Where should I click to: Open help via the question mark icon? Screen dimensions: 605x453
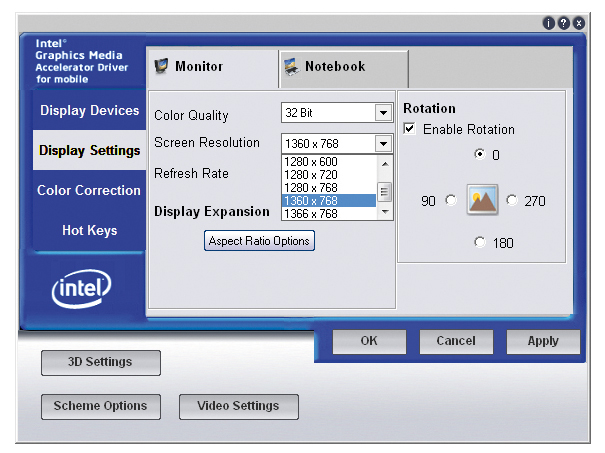tap(563, 24)
